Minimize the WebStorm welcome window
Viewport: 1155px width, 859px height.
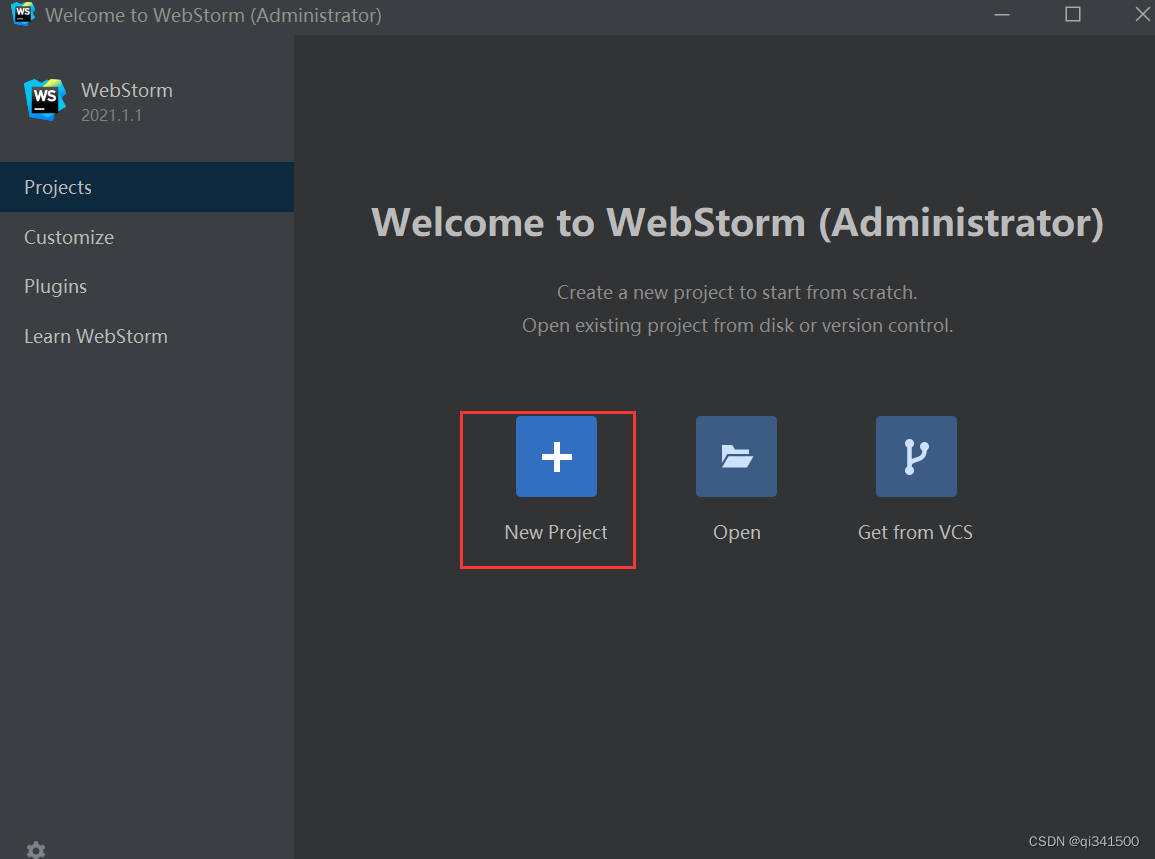click(x=1002, y=15)
